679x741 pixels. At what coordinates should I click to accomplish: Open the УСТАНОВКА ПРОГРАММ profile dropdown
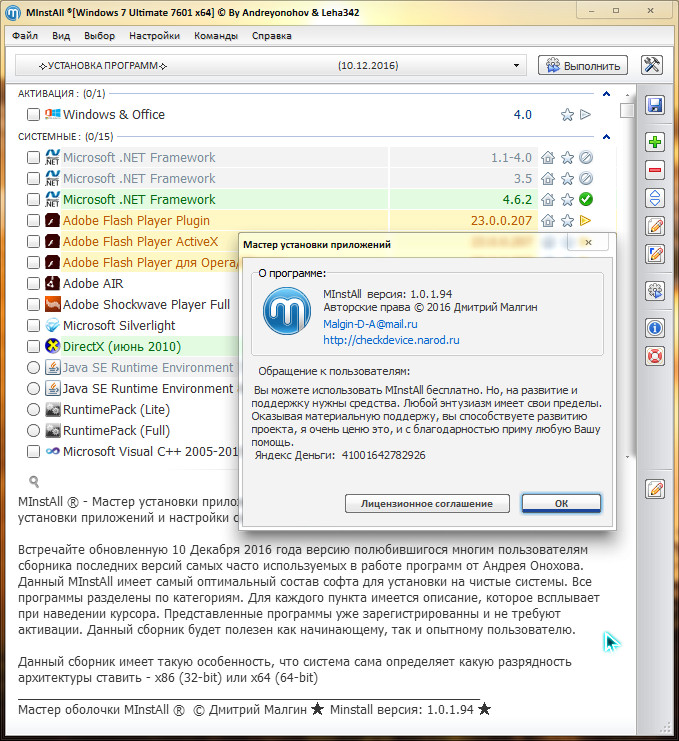tap(270, 66)
